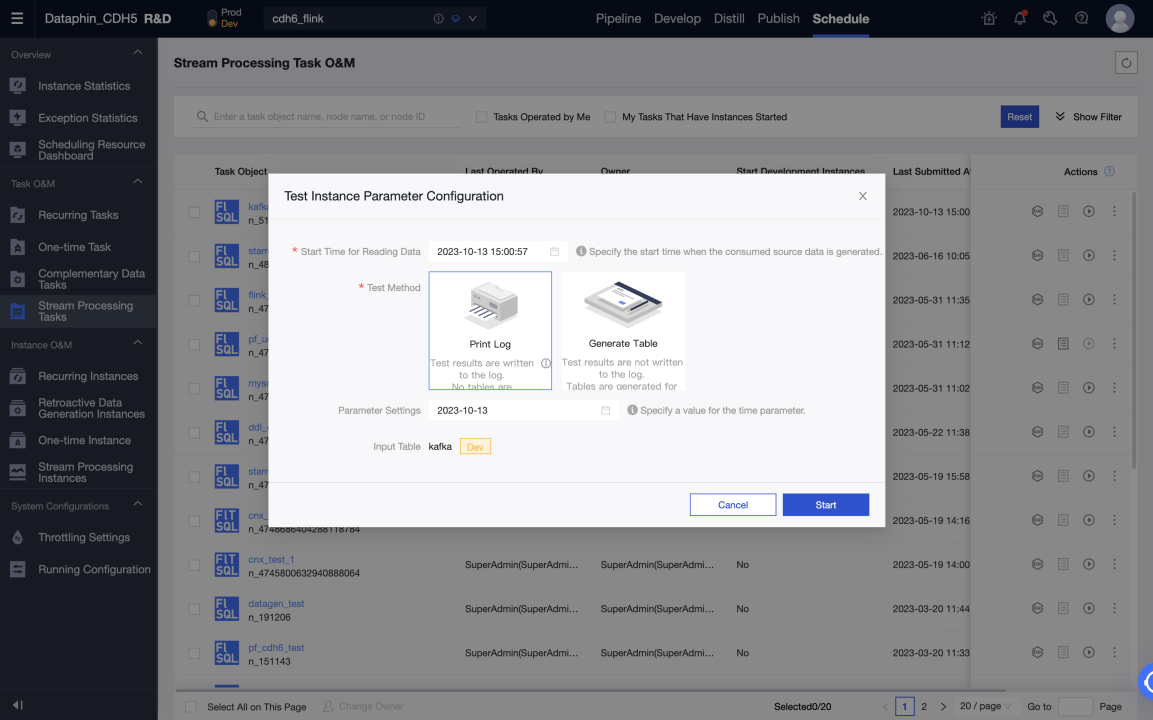Click the notification bell icon
The height and width of the screenshot is (720, 1153).
click(1020, 18)
